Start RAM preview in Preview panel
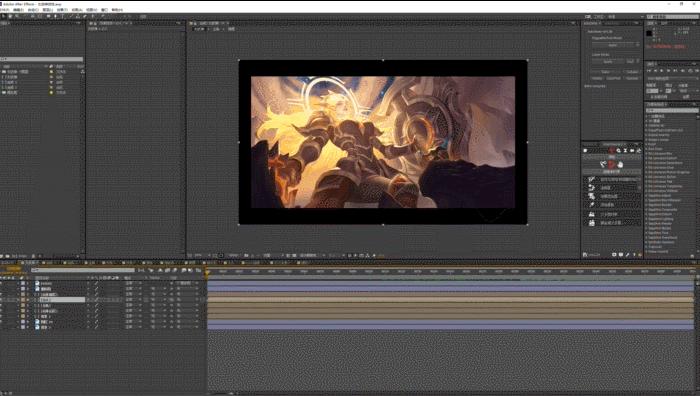Viewport: 700px width, 396px height. [696, 71]
